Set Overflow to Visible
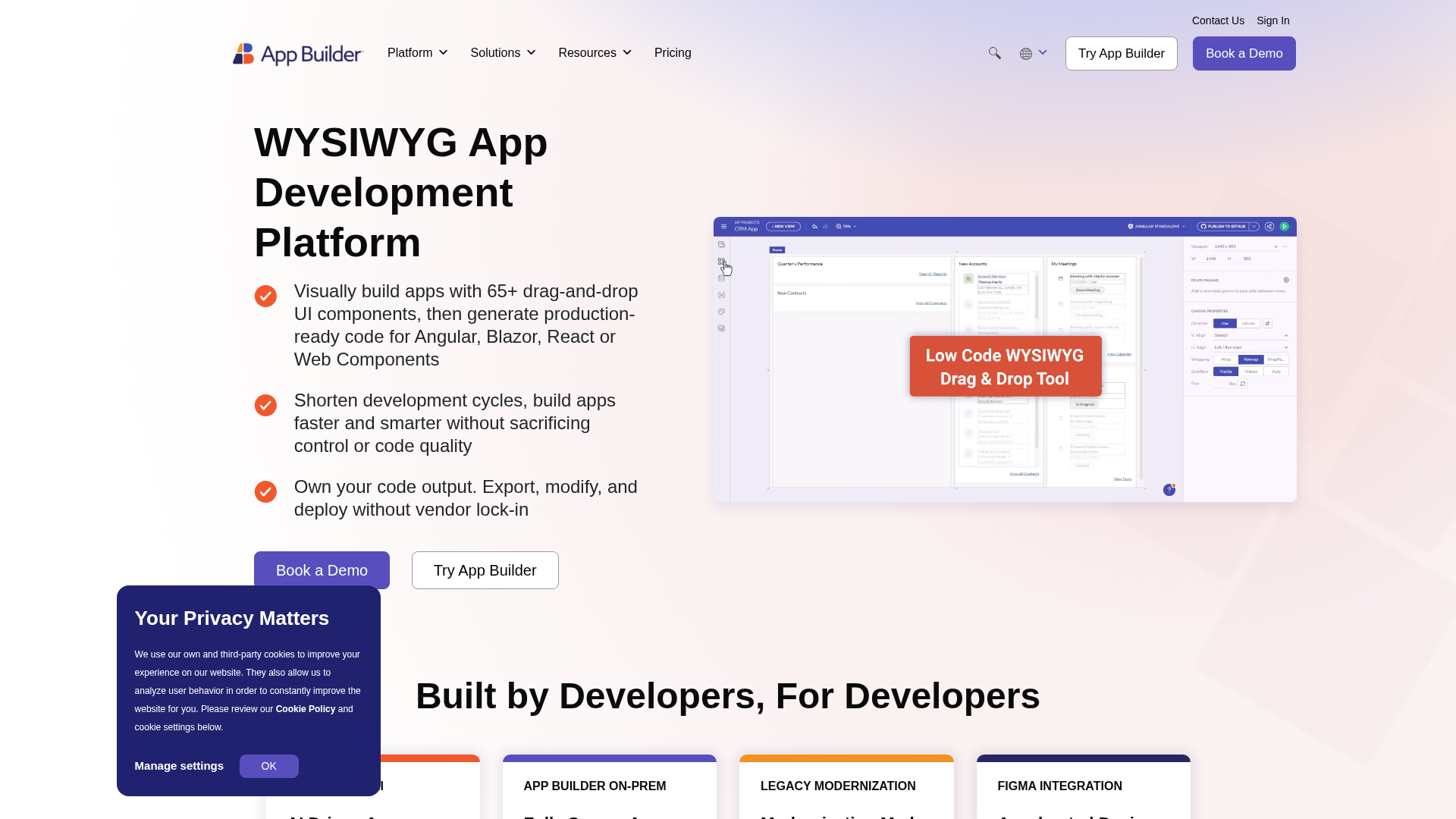Image resolution: width=1456 pixels, height=819 pixels. [x=1225, y=372]
